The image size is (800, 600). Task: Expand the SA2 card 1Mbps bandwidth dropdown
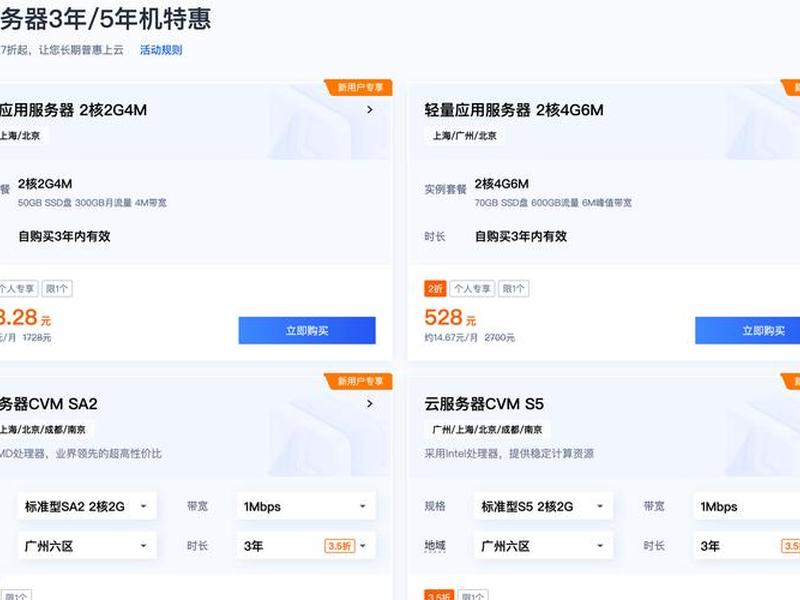306,506
